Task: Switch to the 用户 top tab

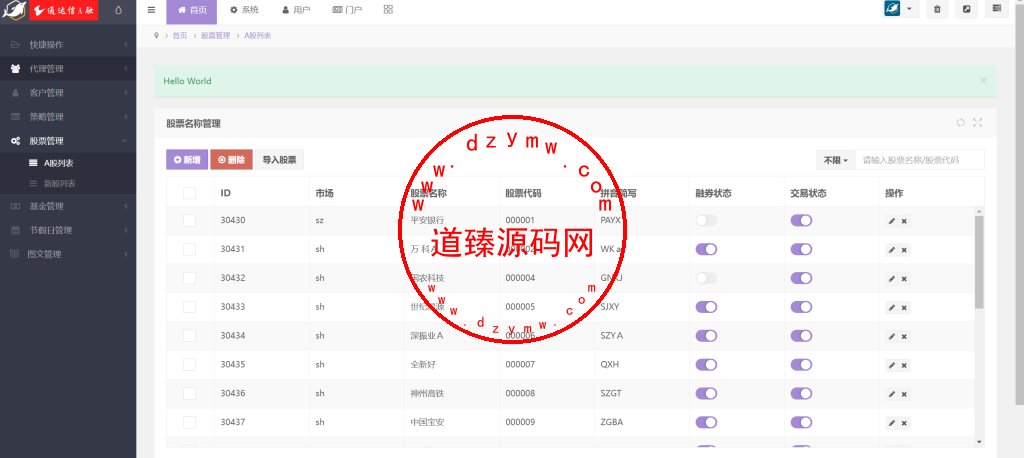Action: tap(296, 10)
